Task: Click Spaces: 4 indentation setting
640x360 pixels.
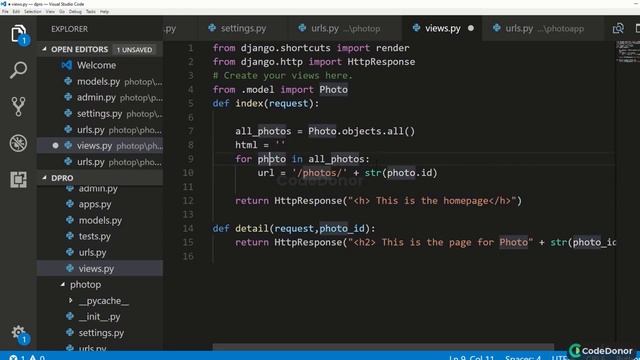Action: pyautogui.click(x=523, y=358)
